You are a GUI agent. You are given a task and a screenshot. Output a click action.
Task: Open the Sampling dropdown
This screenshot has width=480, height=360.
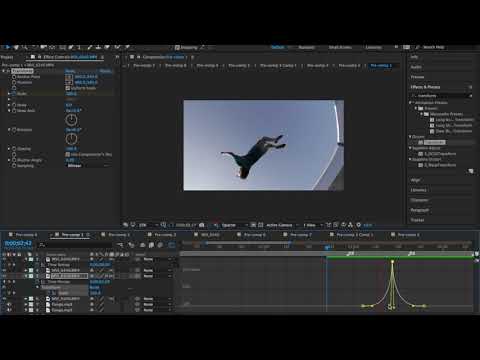[88, 166]
